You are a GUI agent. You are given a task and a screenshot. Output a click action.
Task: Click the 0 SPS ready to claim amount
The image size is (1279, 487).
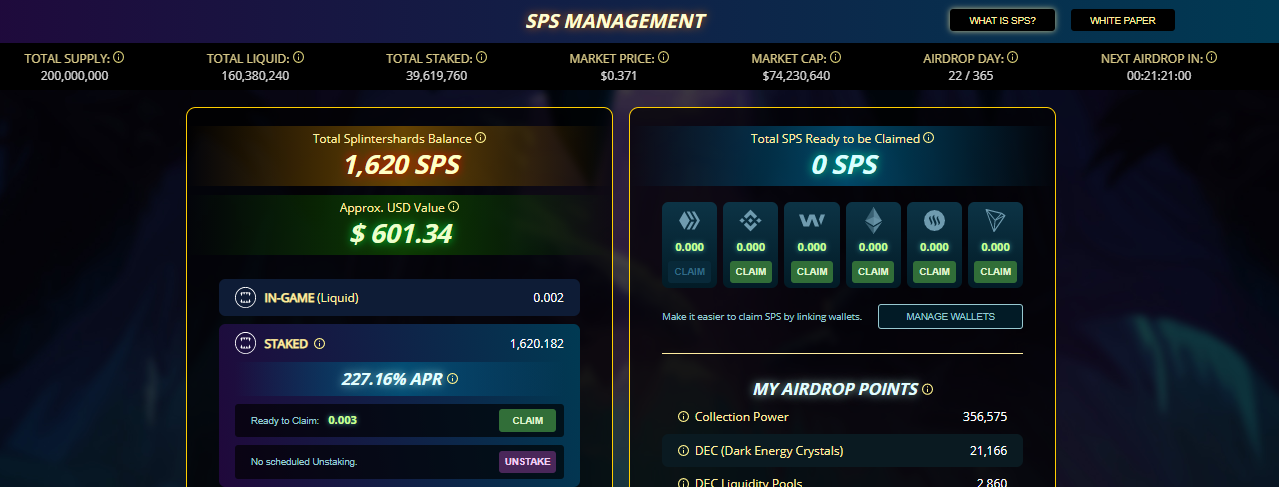(844, 165)
